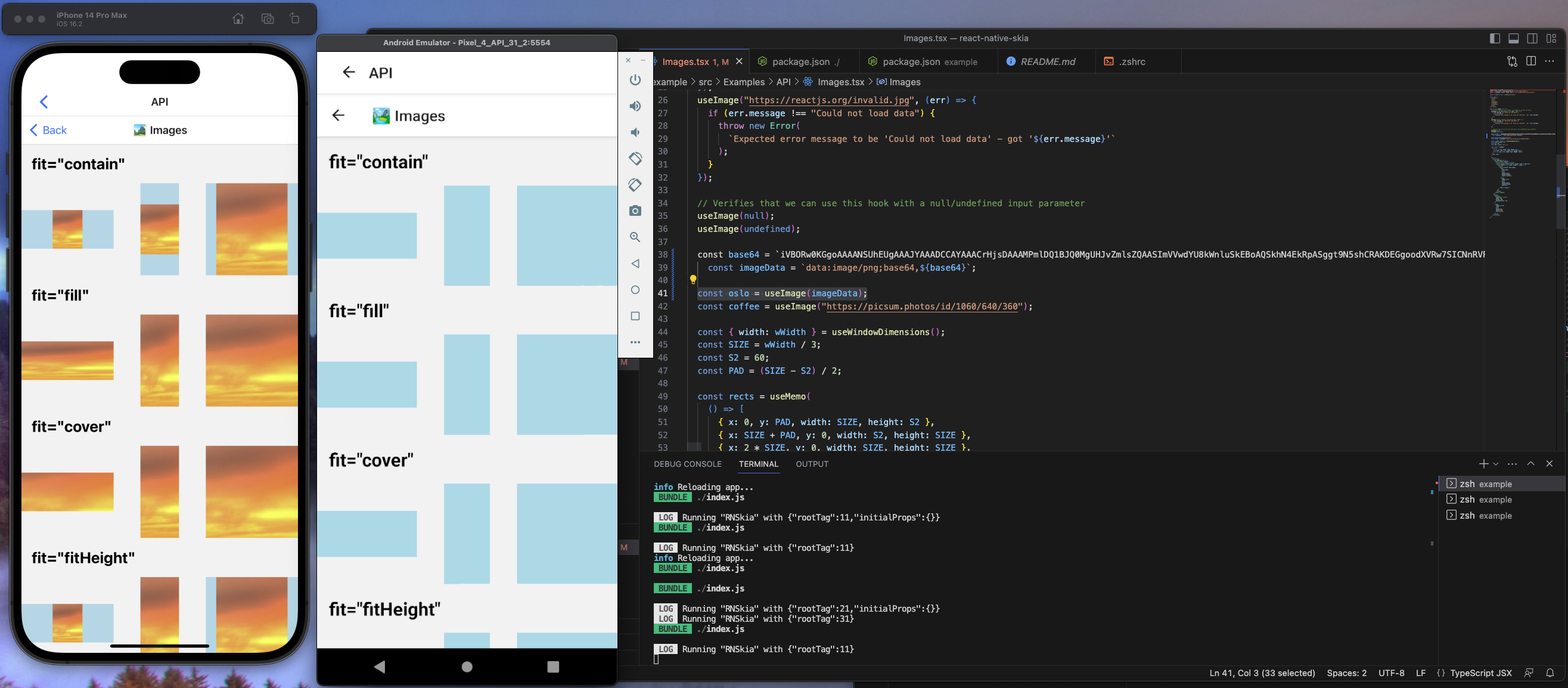Screen dimensions: 1568x688
Task: Open the emulator zoom tool
Action: 635,237
